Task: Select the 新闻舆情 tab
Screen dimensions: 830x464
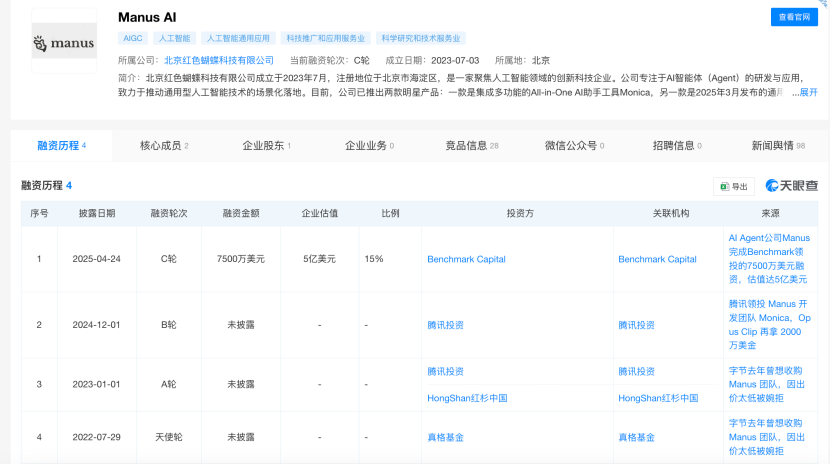Action: click(x=778, y=146)
